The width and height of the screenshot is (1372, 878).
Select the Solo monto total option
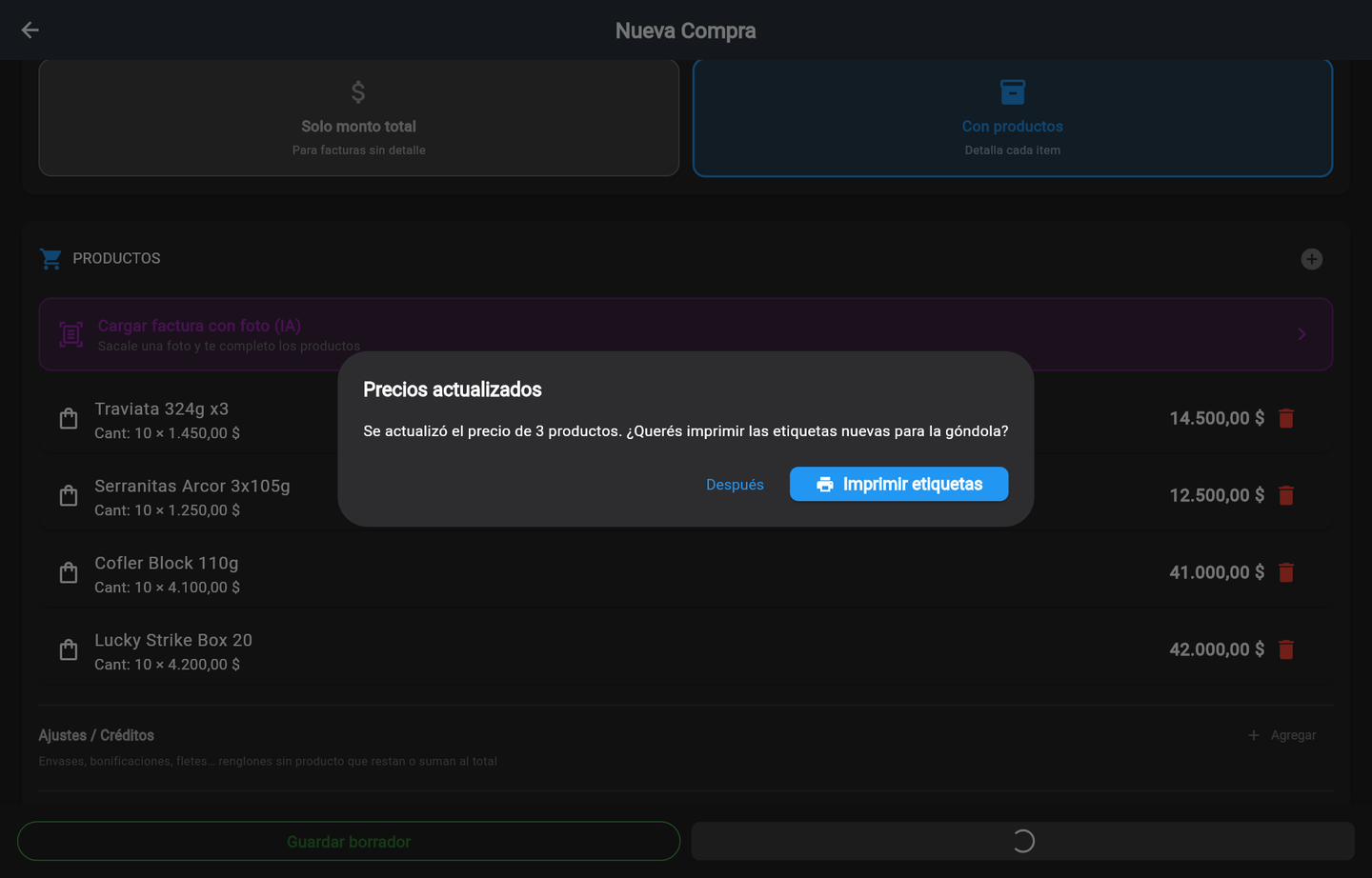358,118
